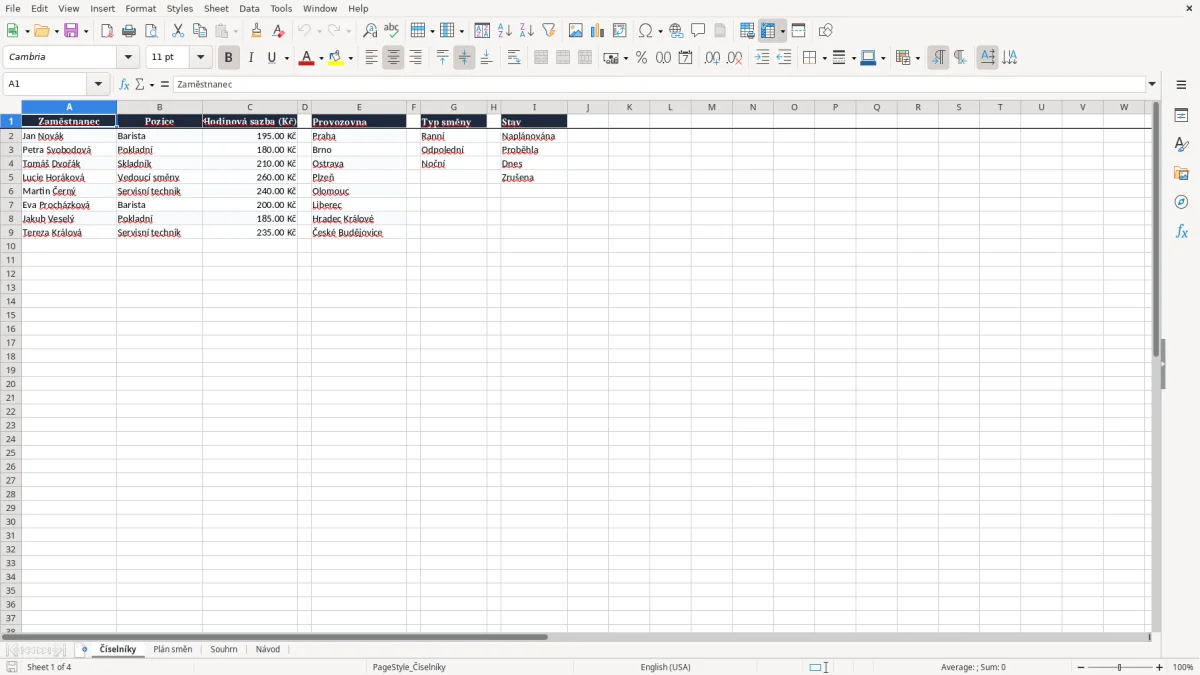Screen dimensions: 1200x675
Task: Click the Print icon in toolbar
Action: [x=129, y=31]
